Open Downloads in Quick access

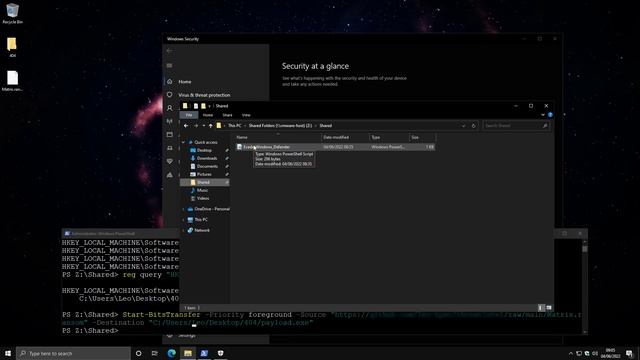[207, 158]
